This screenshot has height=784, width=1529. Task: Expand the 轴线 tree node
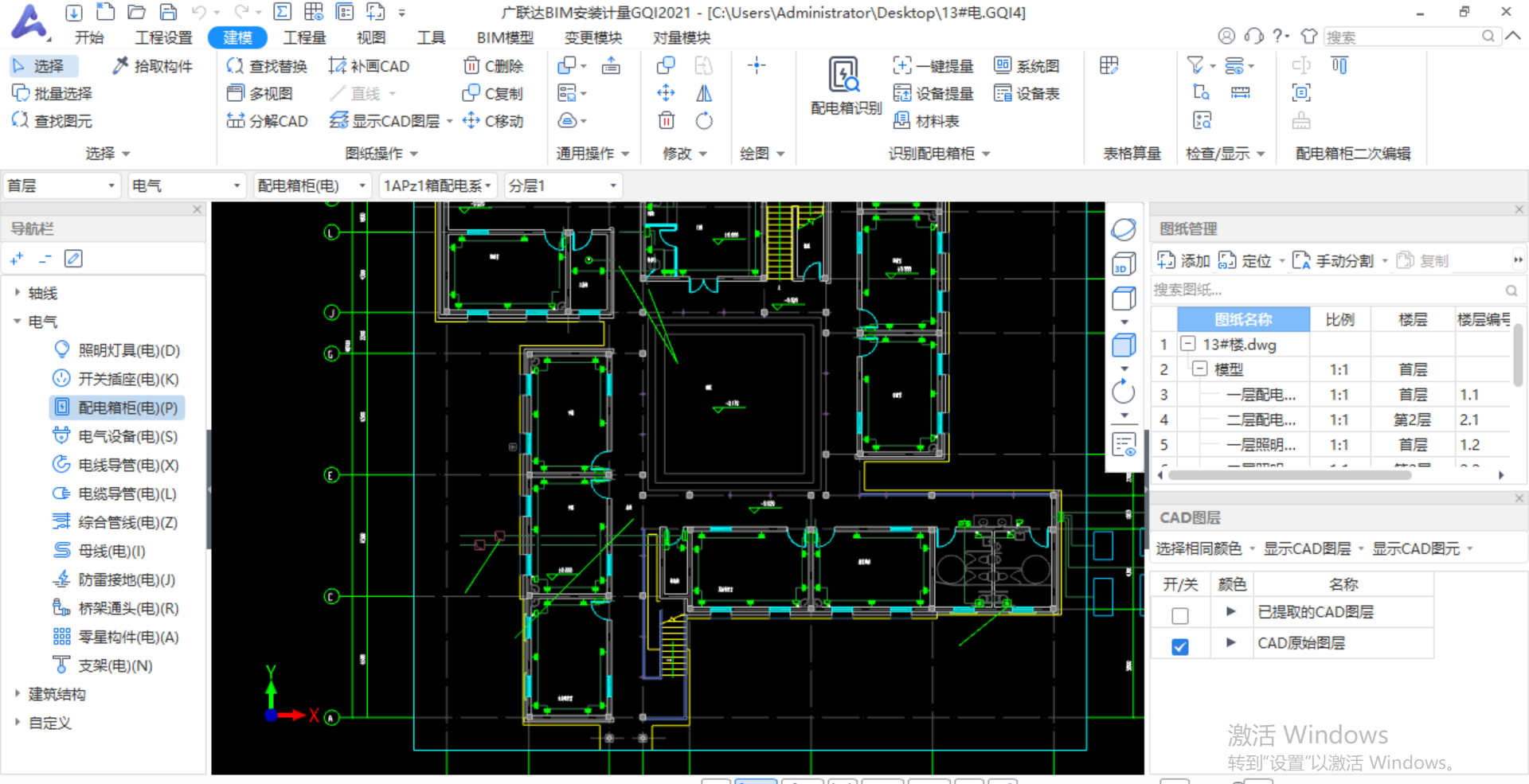(x=17, y=293)
